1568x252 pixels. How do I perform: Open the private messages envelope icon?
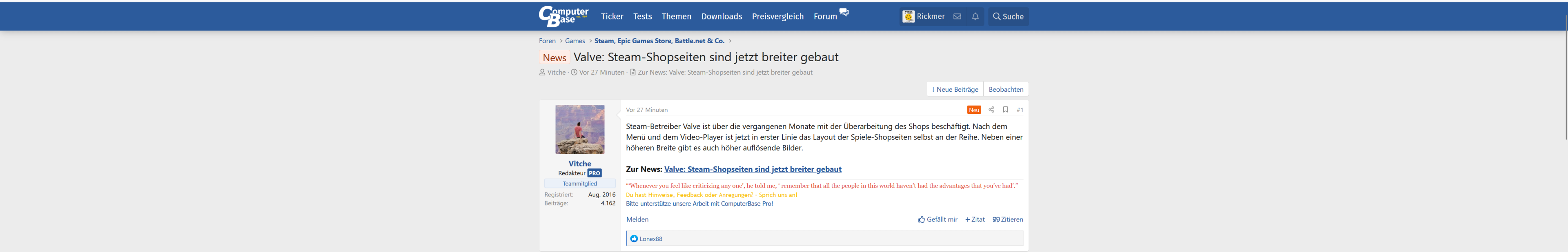pyautogui.click(x=957, y=16)
